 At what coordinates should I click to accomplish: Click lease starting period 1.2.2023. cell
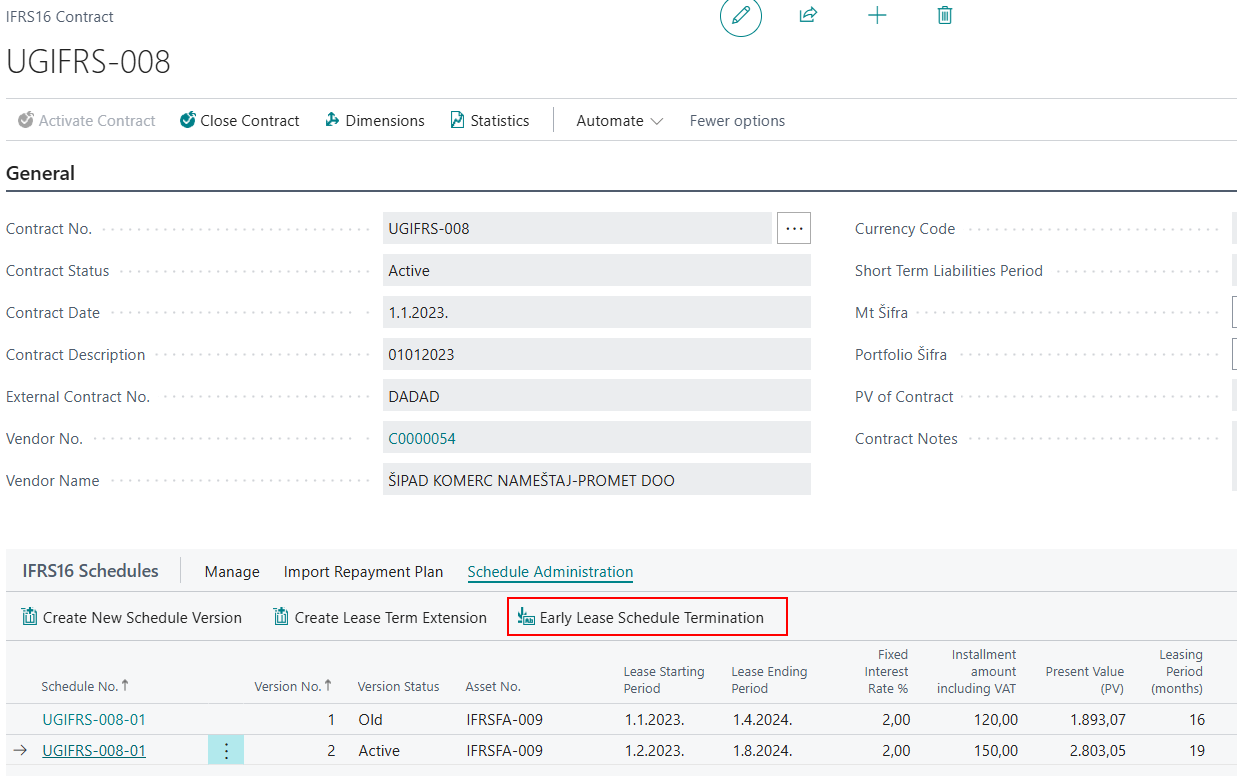[x=654, y=750]
